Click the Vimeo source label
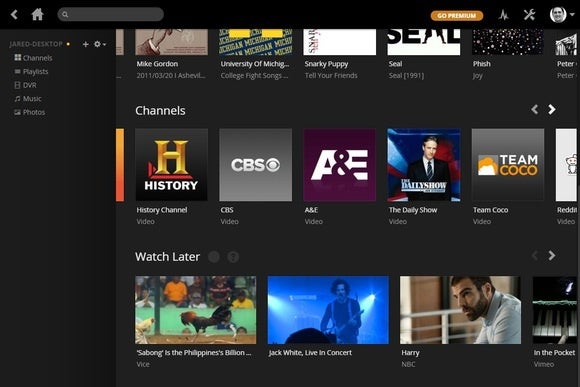This screenshot has width=580, height=387. click(544, 364)
